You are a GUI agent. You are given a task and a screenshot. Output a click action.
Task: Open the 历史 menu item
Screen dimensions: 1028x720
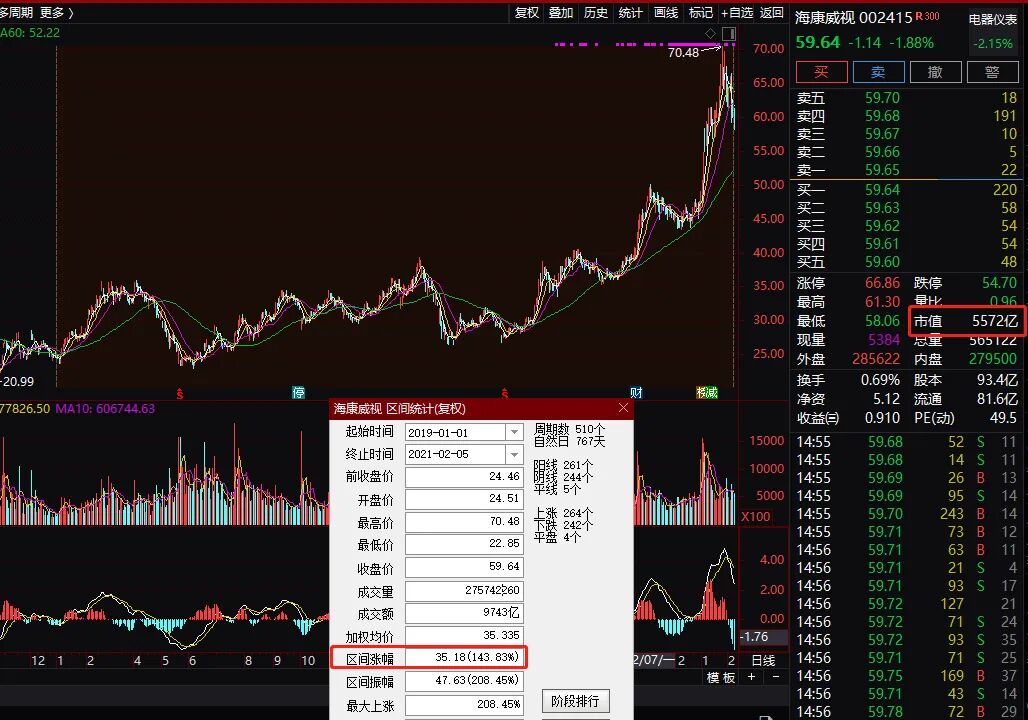(x=595, y=12)
